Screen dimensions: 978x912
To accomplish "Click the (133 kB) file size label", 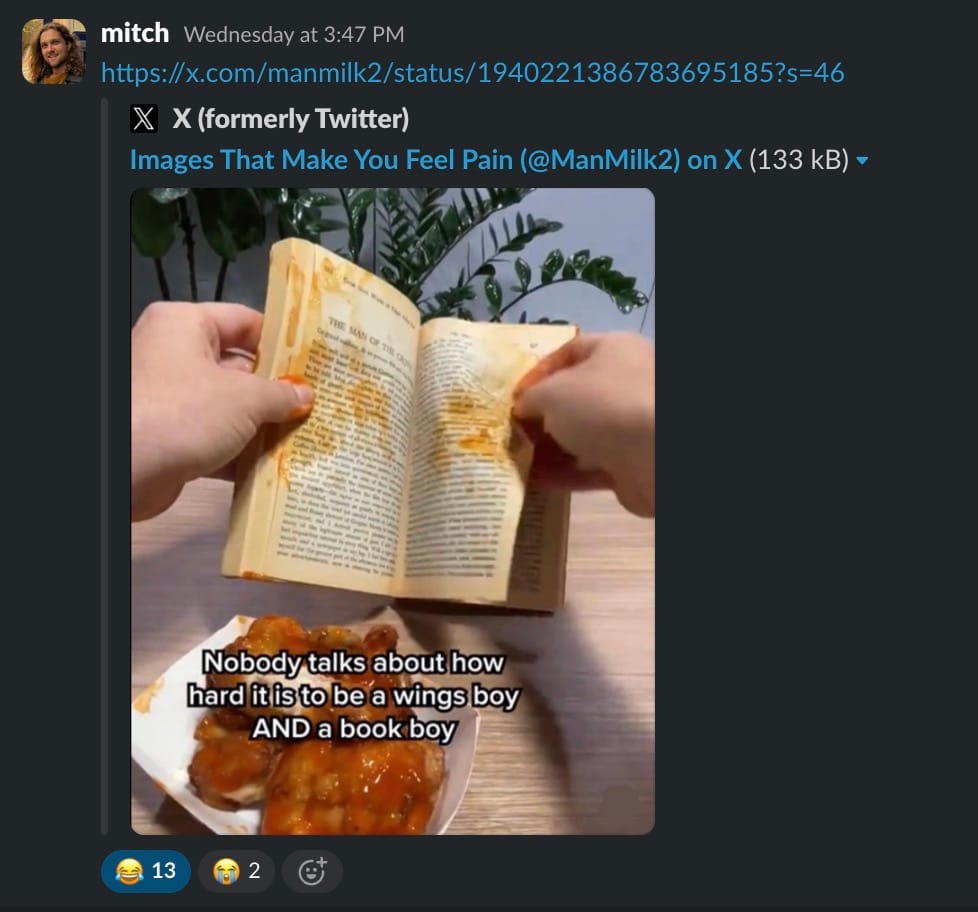I will 799,160.
